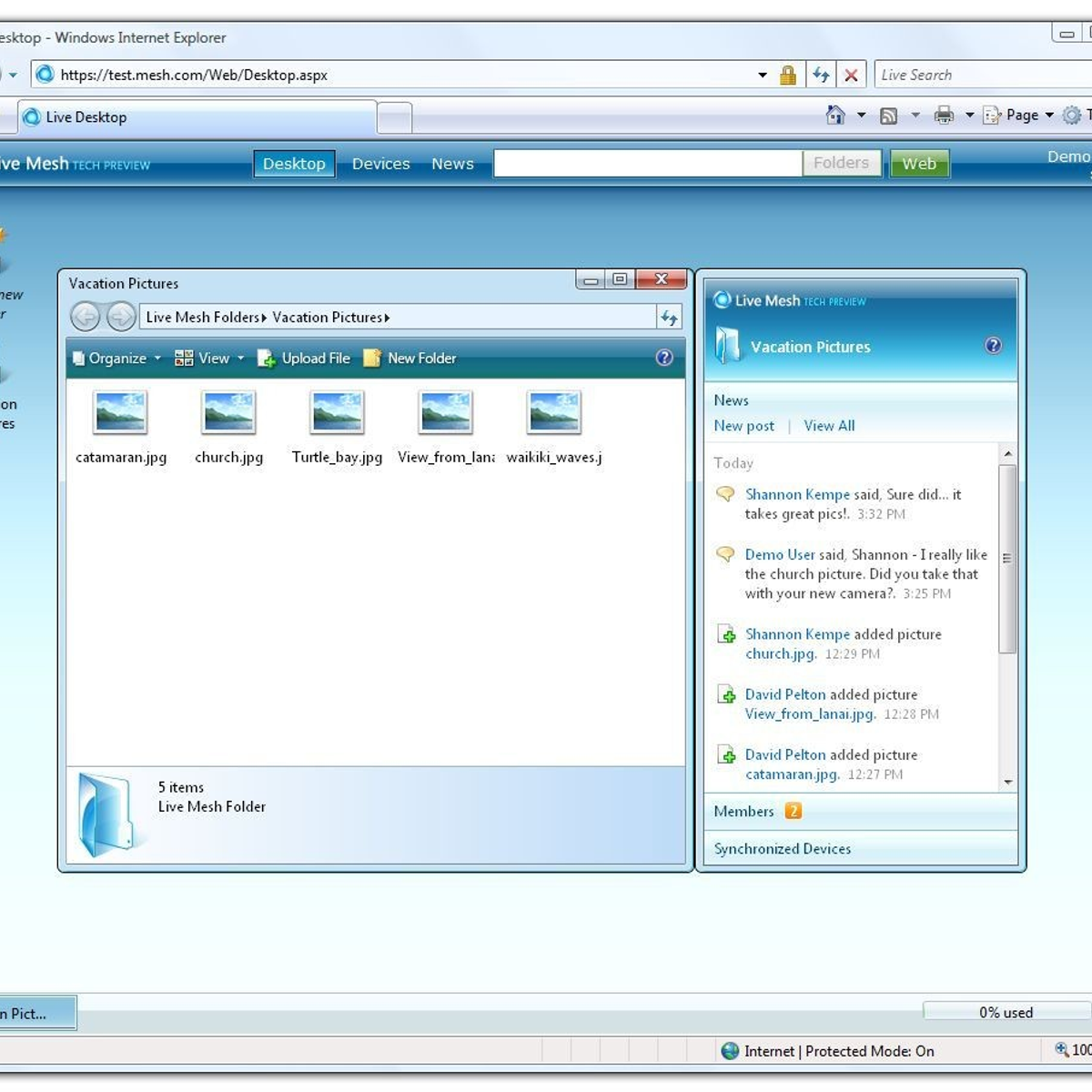This screenshot has height=1092, width=1092.
Task: Select the catamaran.jpg thumbnail
Action: [120, 412]
